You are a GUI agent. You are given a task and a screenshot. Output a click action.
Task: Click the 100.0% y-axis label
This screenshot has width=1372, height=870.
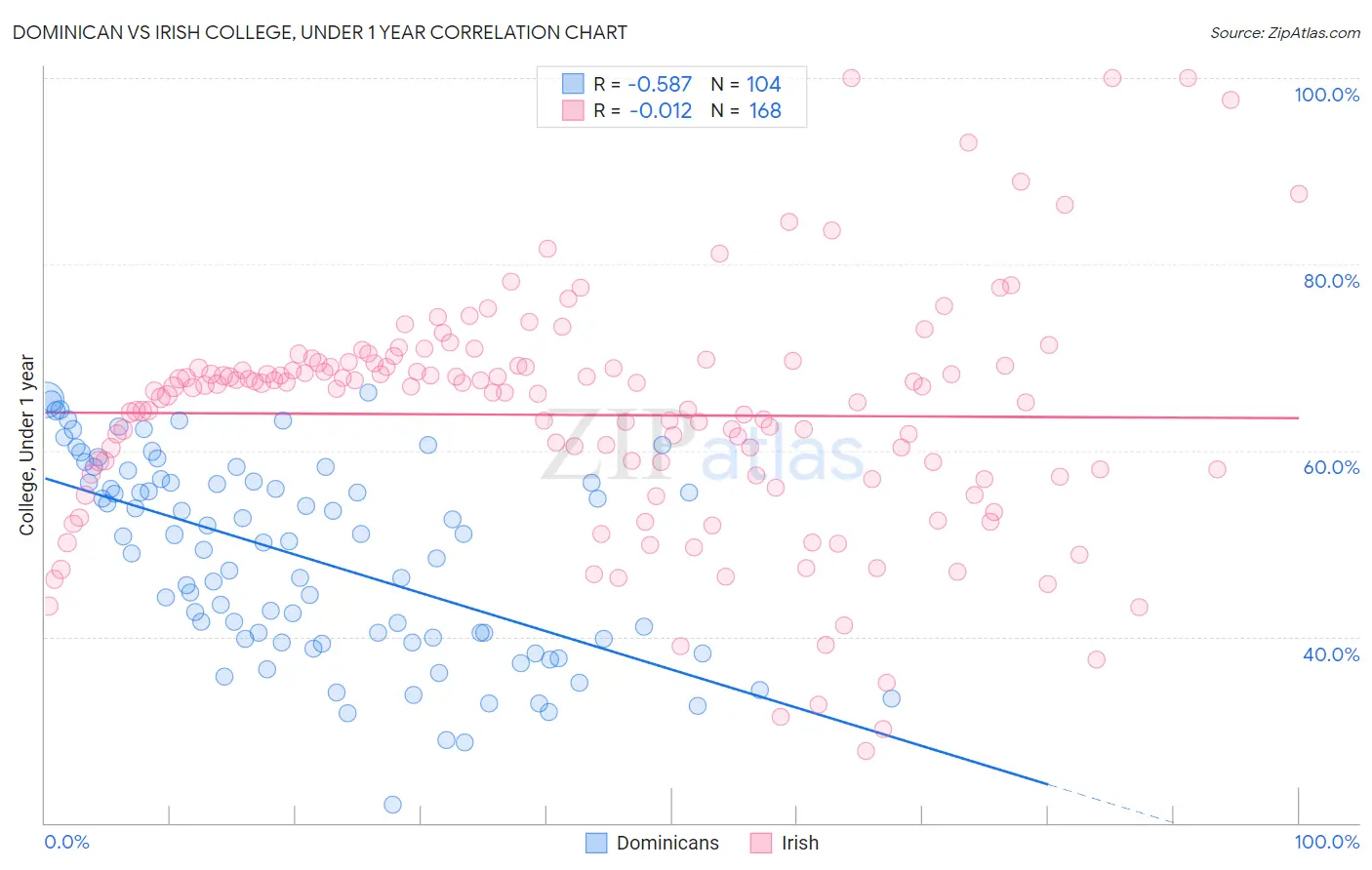tap(1326, 95)
